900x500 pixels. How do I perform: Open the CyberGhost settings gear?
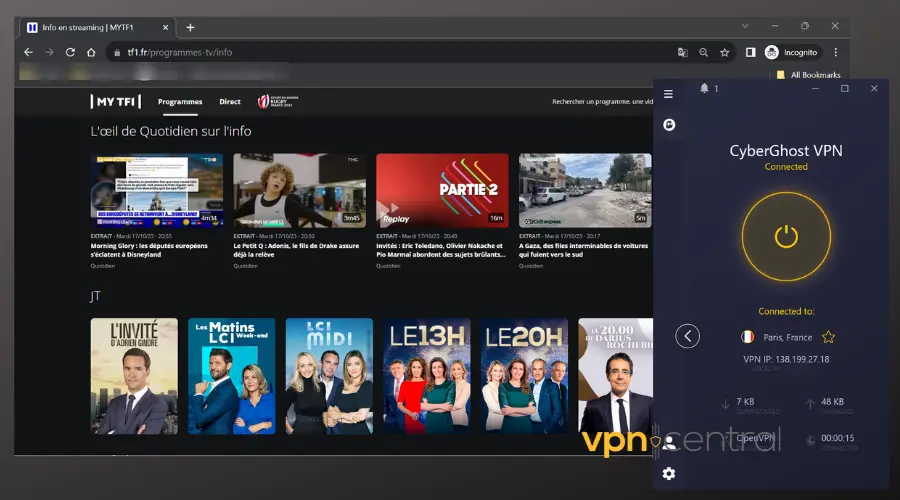(x=669, y=474)
